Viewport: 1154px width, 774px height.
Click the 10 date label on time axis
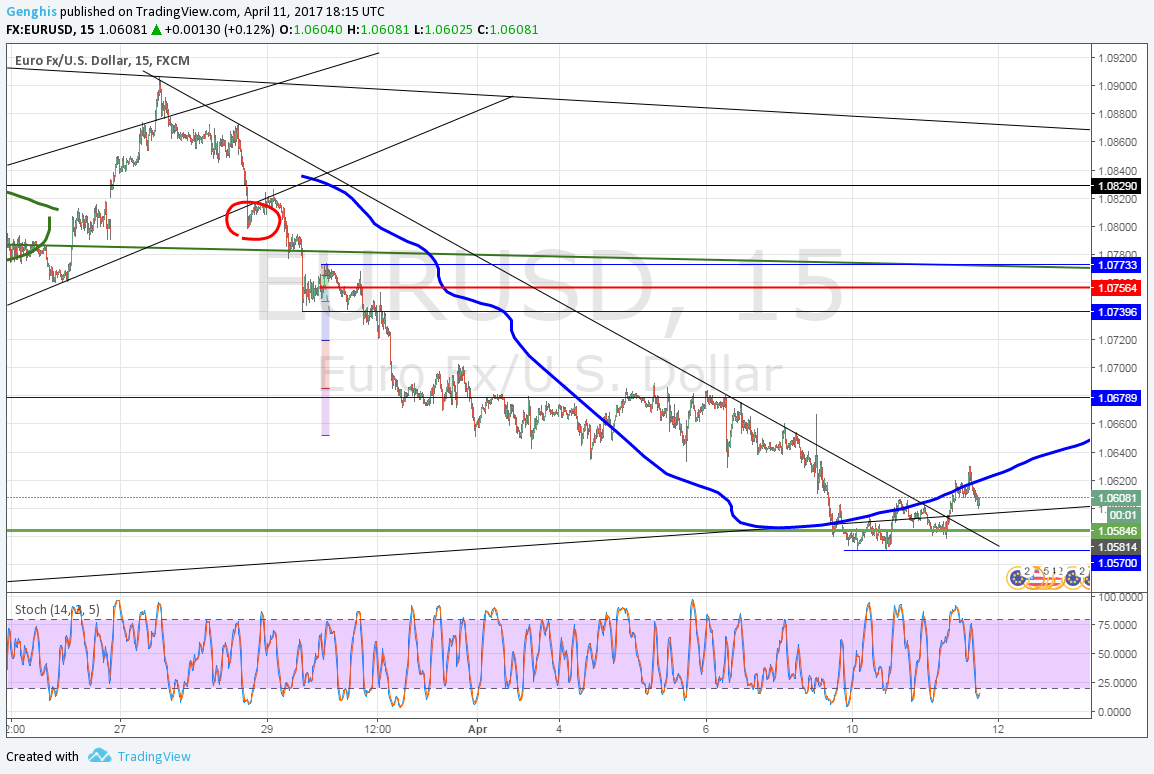(x=852, y=729)
